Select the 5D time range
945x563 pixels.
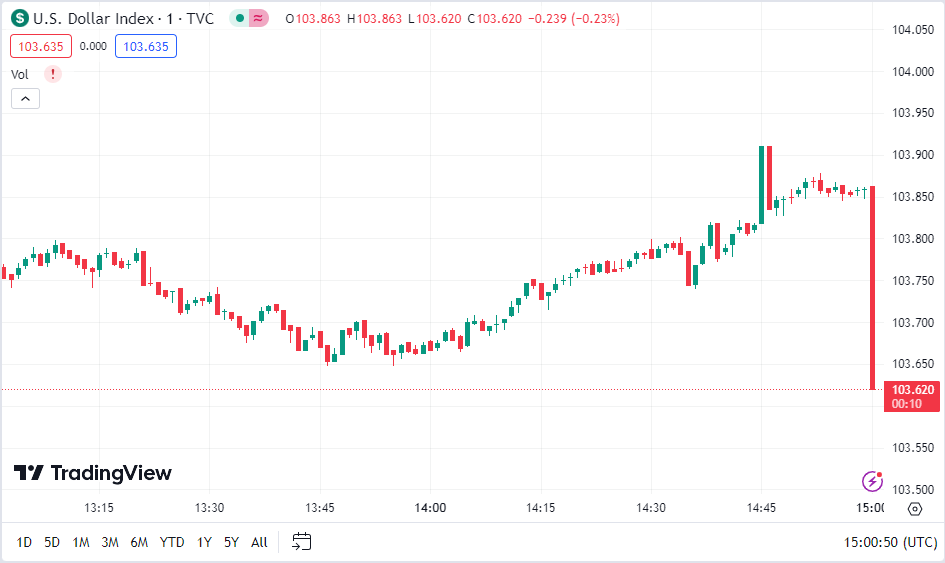[x=52, y=542]
